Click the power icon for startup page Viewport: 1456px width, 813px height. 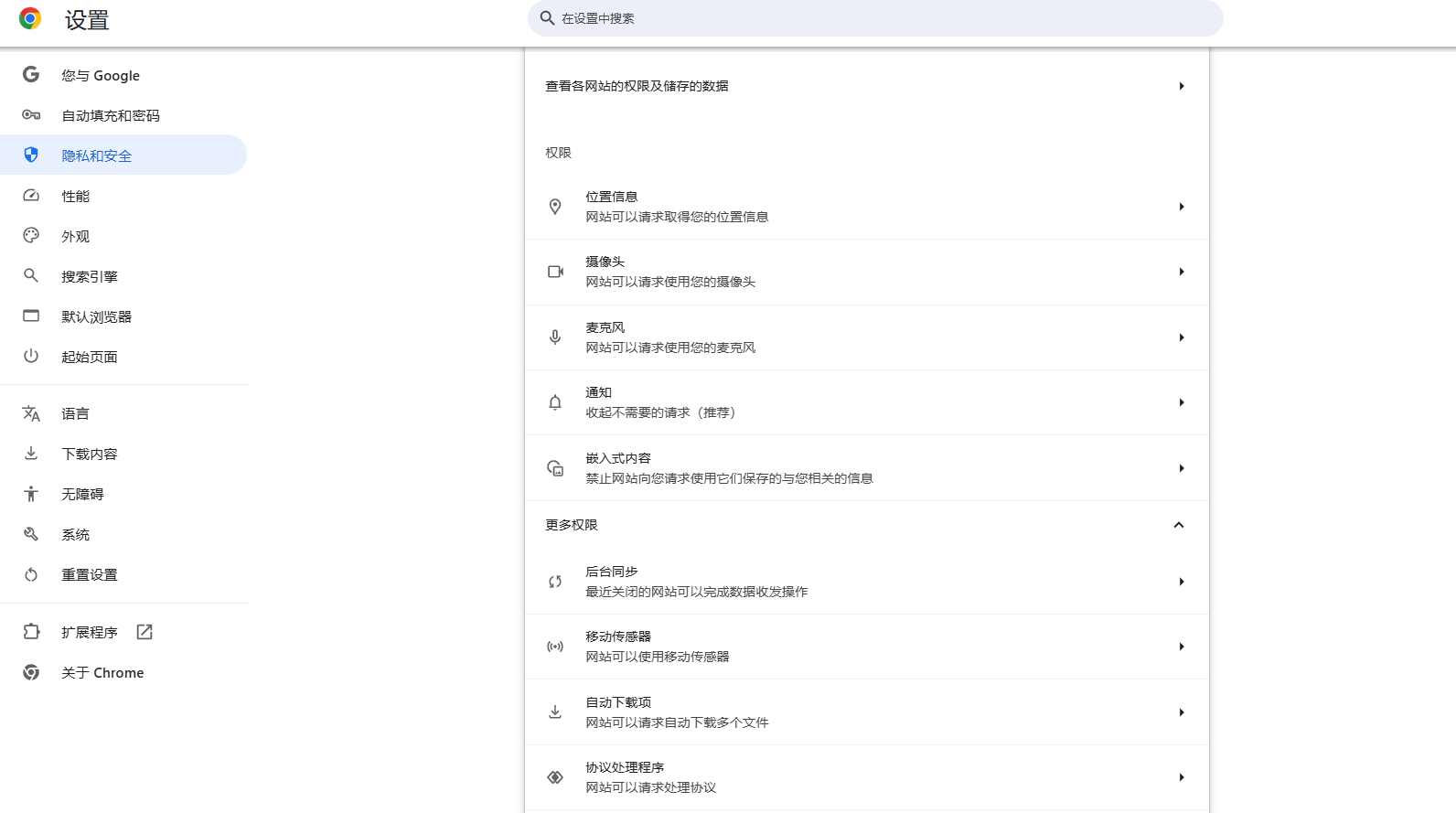31,357
